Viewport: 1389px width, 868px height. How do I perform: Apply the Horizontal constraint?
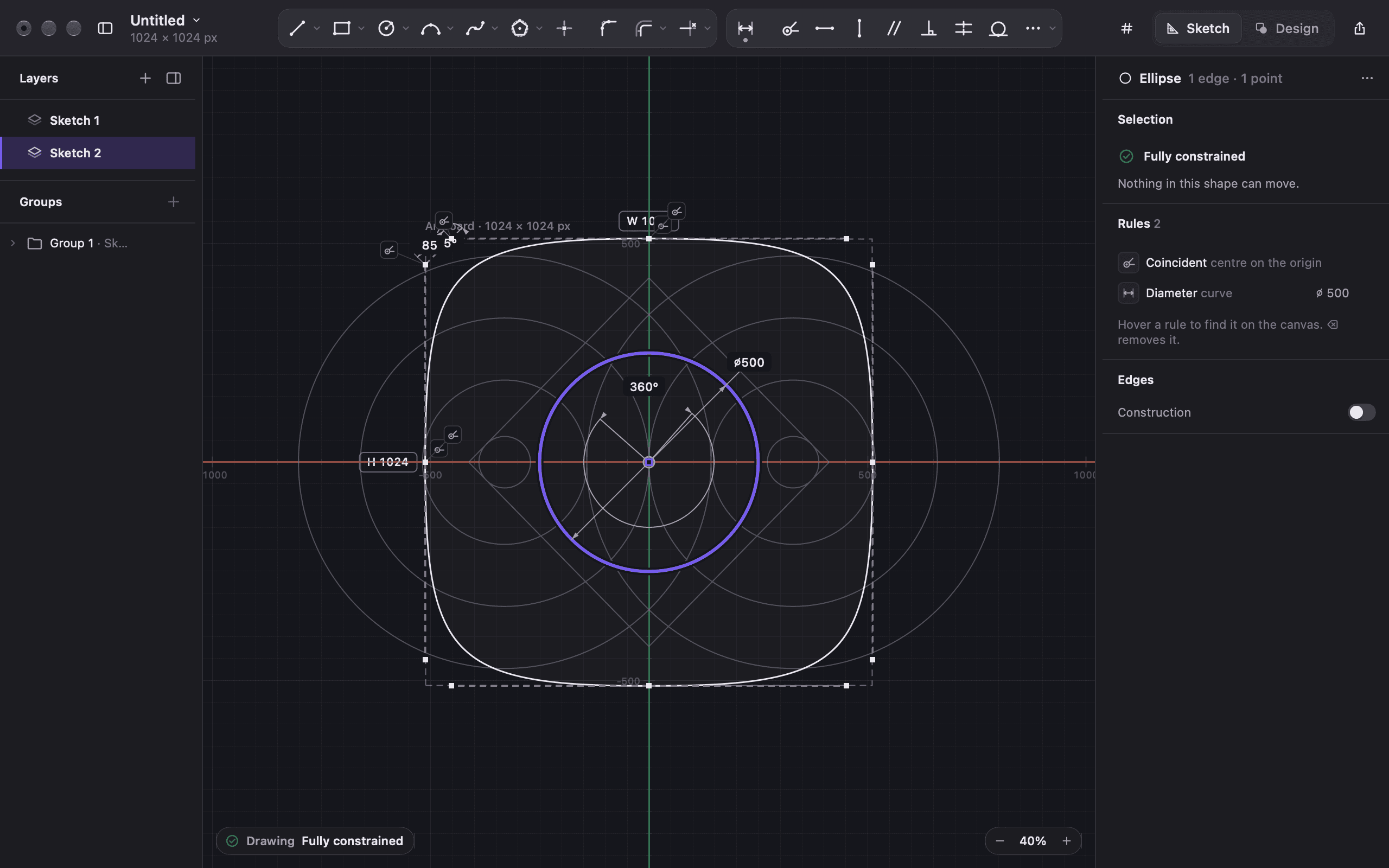(825, 28)
